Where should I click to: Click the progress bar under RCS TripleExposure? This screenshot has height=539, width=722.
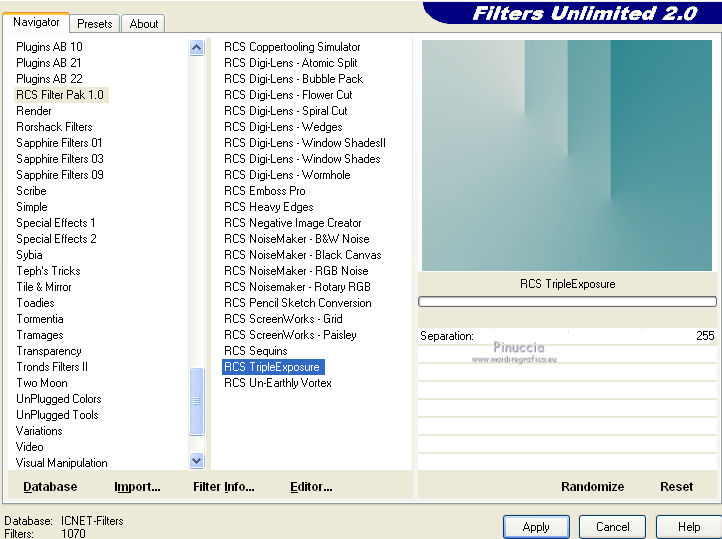567,301
